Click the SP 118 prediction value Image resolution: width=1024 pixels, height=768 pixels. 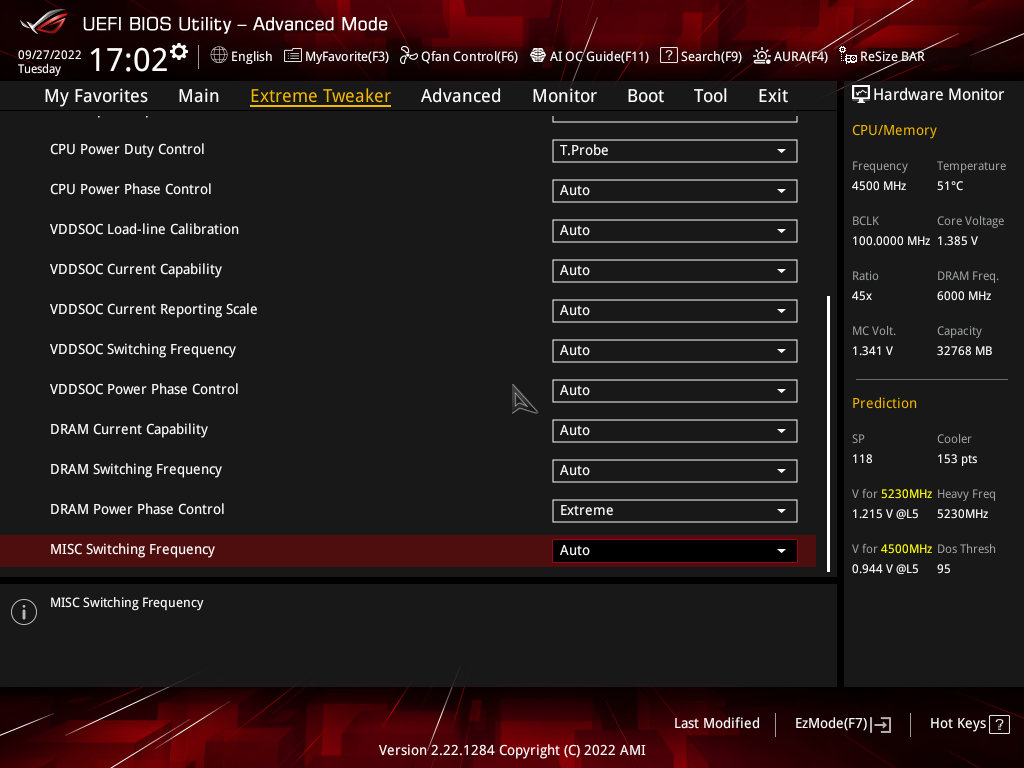point(862,459)
